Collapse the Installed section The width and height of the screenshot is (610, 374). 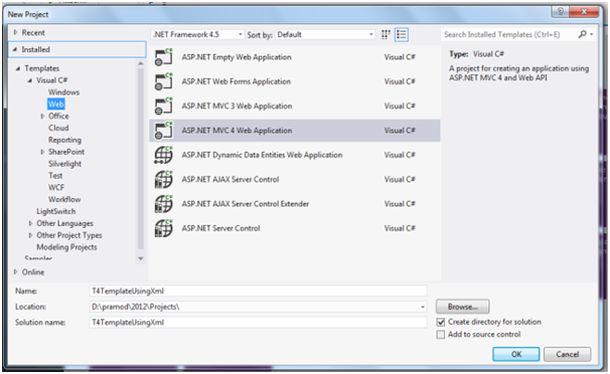click(15, 49)
